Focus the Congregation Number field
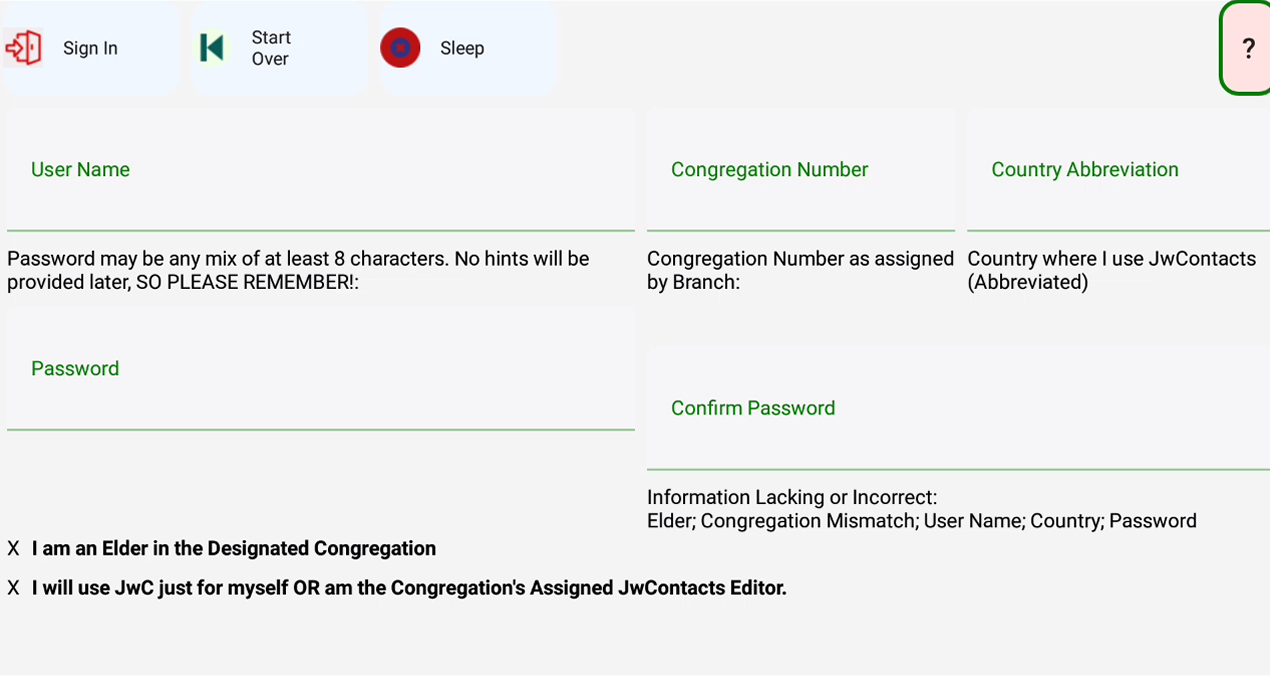 [801, 170]
